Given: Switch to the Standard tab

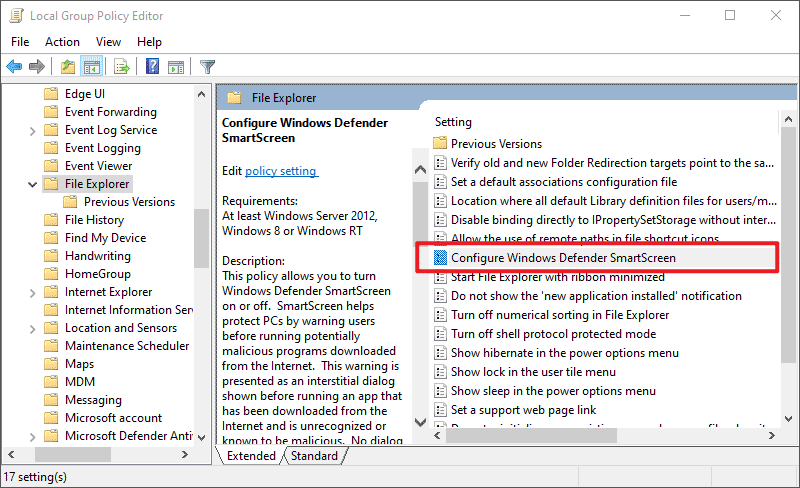Looking at the screenshot, I should 314,456.
